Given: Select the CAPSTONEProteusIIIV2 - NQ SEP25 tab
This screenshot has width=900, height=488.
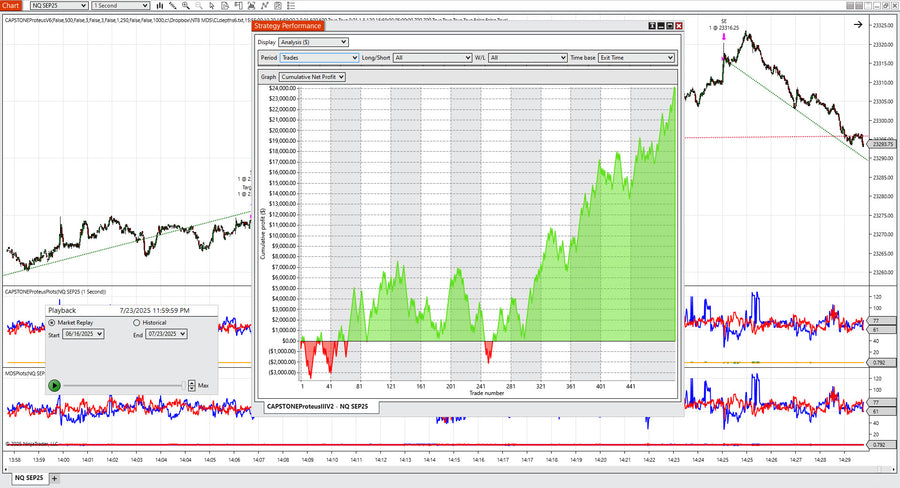Looking at the screenshot, I should click(317, 406).
